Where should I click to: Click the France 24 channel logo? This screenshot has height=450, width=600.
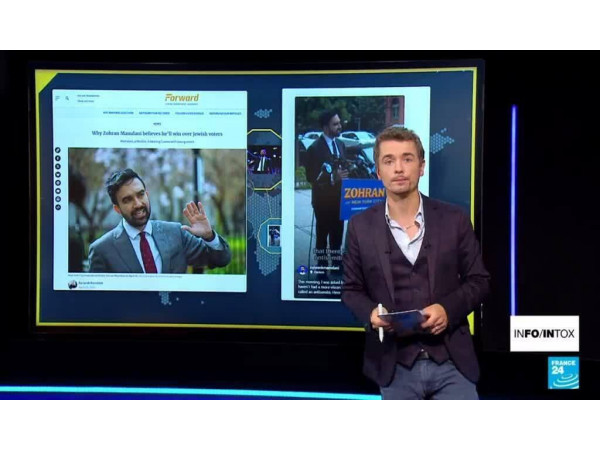coord(562,373)
